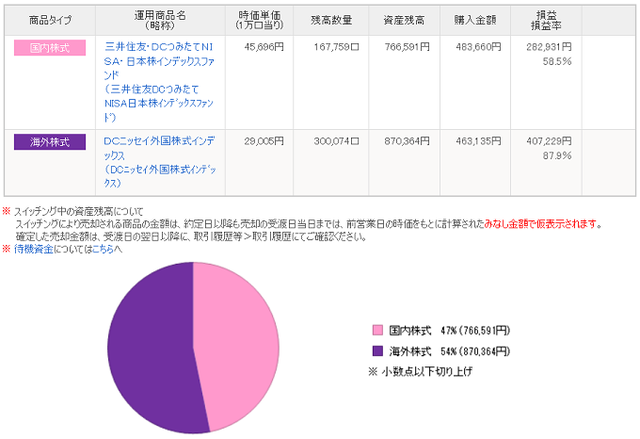
Task: Click the 商品タイプ column header
Action: pyautogui.click(x=50, y=20)
